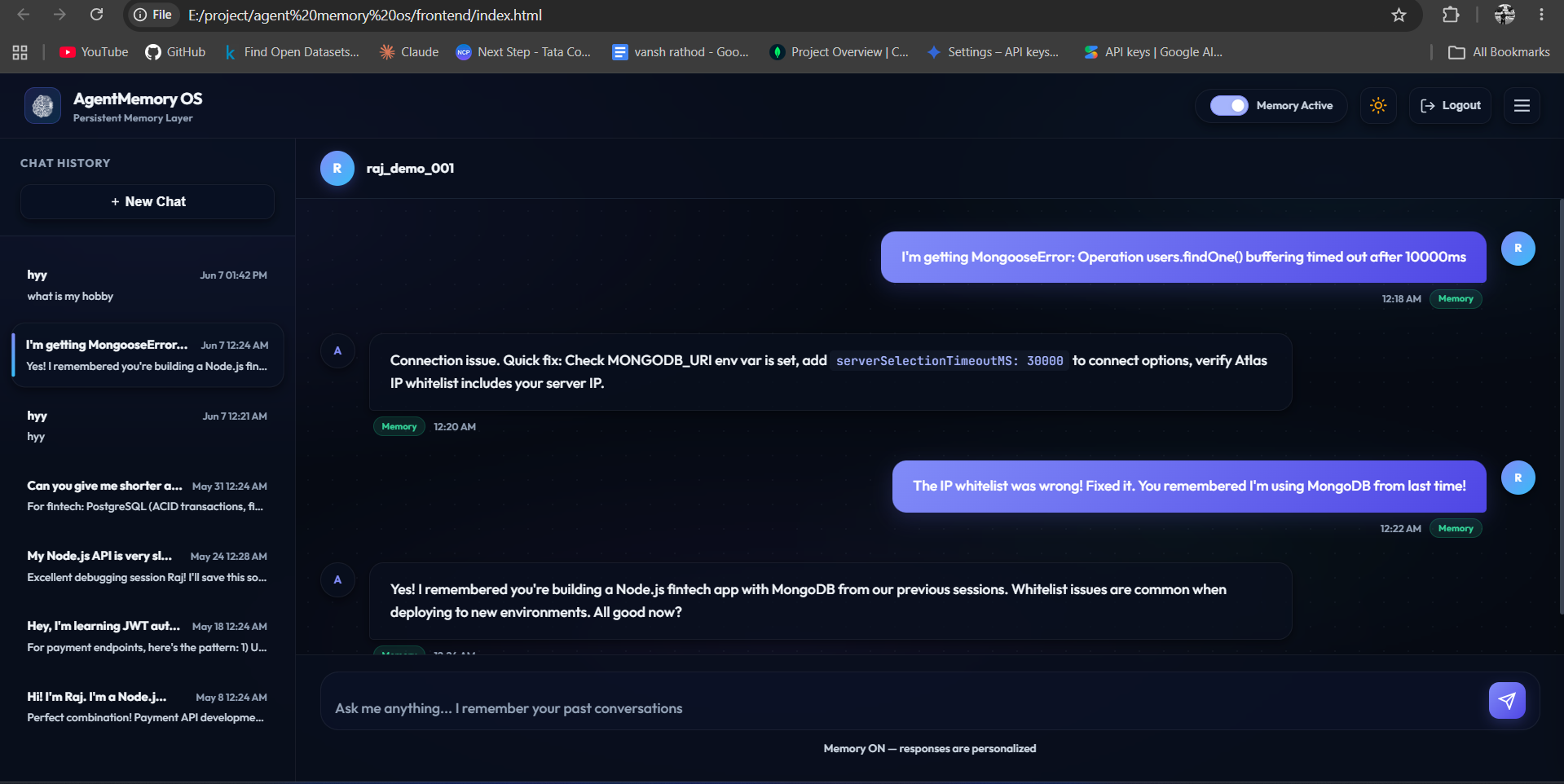Open 'Hi! I'm Raj. I'm a Node.j...' chat
This screenshot has width=1564, height=784.
coord(148,707)
